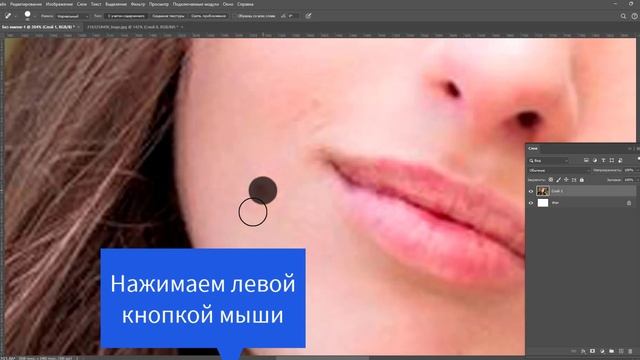This screenshot has width=640, height=360.
Task: Open Layers panel options menu icon
Action: coord(638,149)
